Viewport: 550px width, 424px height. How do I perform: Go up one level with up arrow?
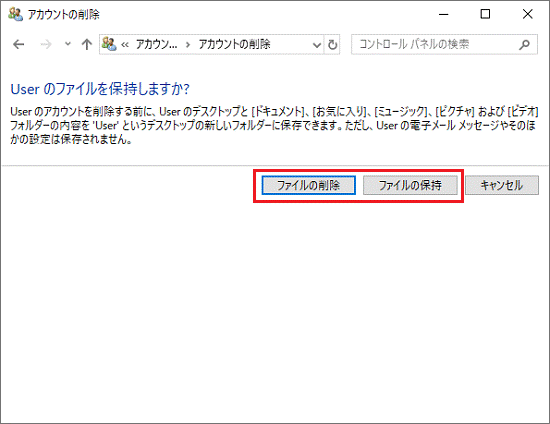click(x=87, y=45)
